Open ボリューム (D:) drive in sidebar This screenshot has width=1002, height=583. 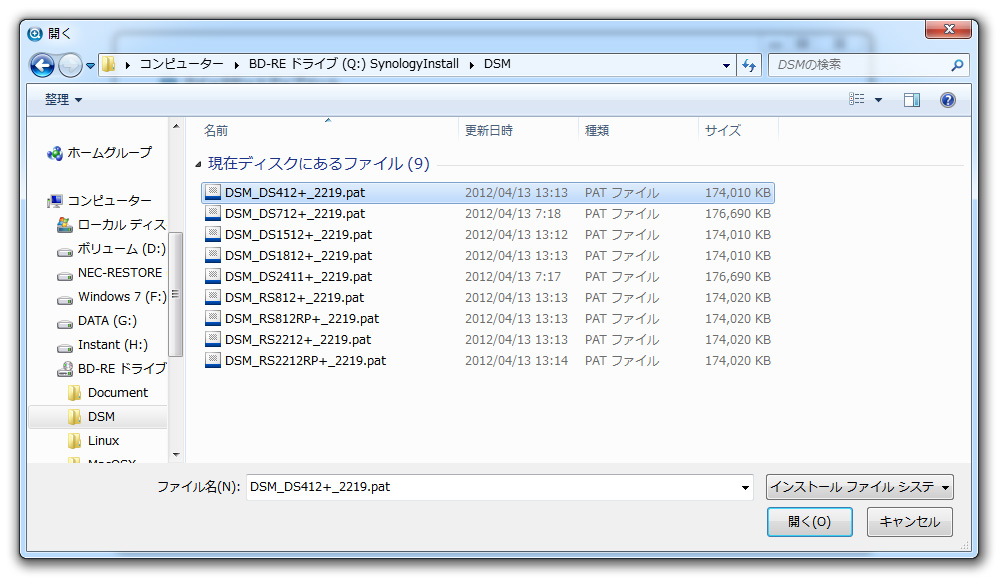[112, 249]
